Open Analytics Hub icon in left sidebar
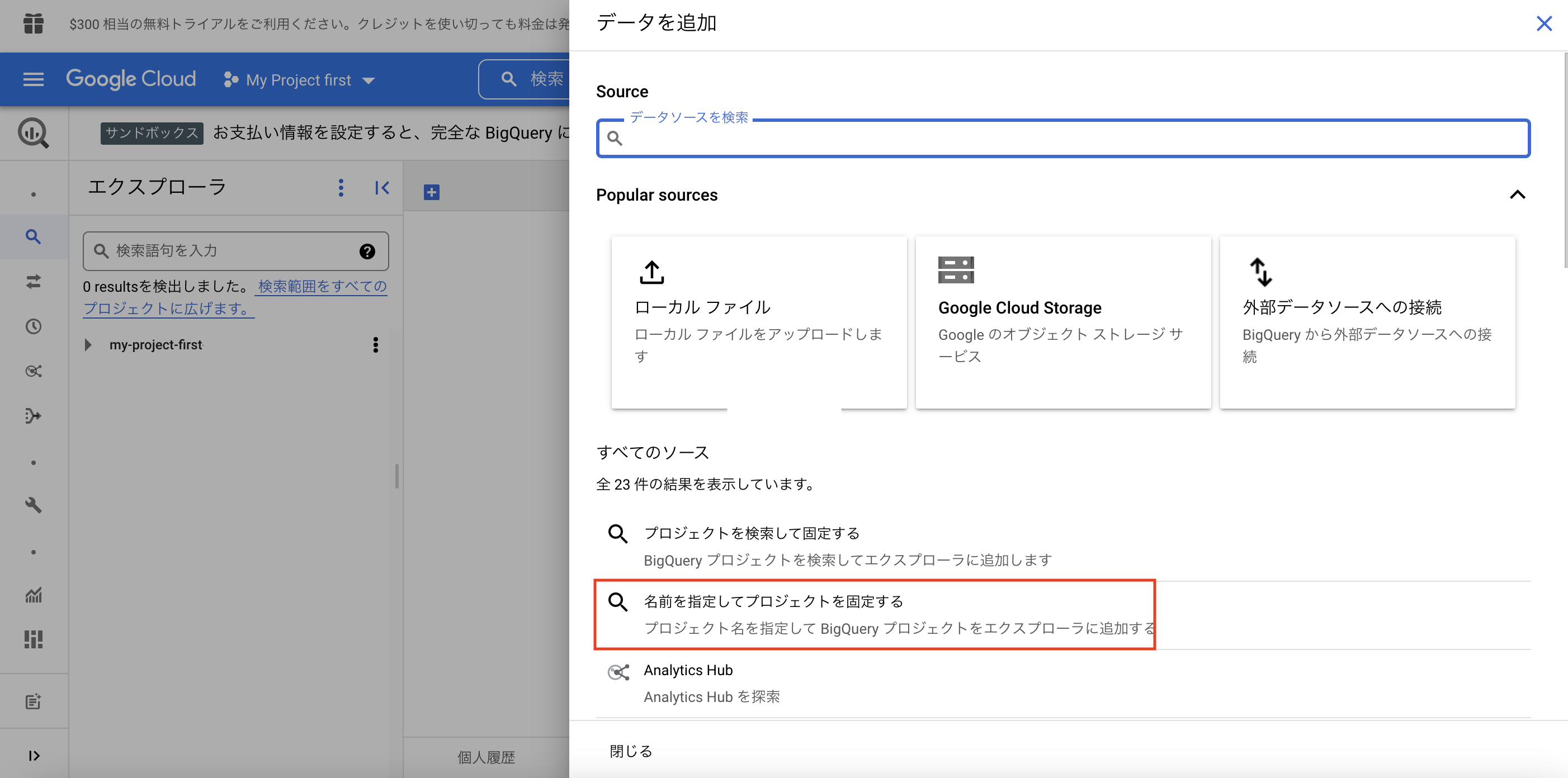This screenshot has height=778, width=1568. 34,371
